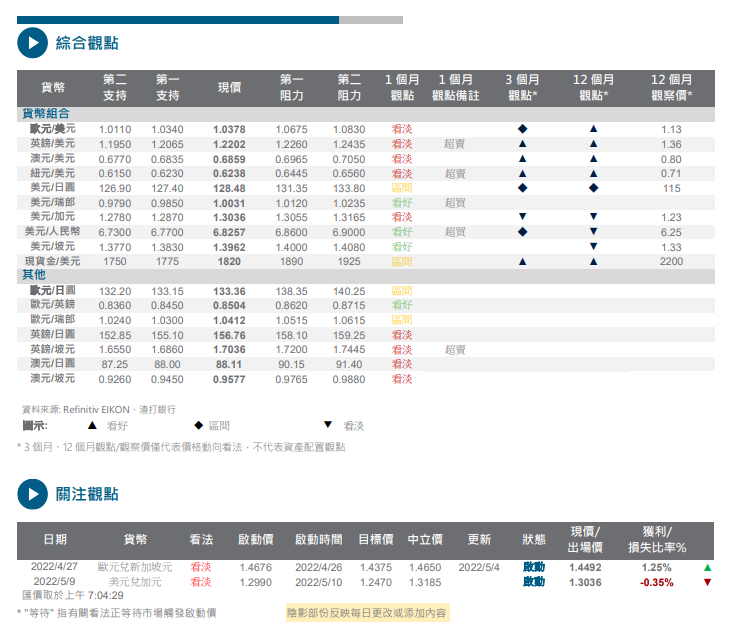Click the 看淡 view in 歐元/美元 row

tap(402, 129)
